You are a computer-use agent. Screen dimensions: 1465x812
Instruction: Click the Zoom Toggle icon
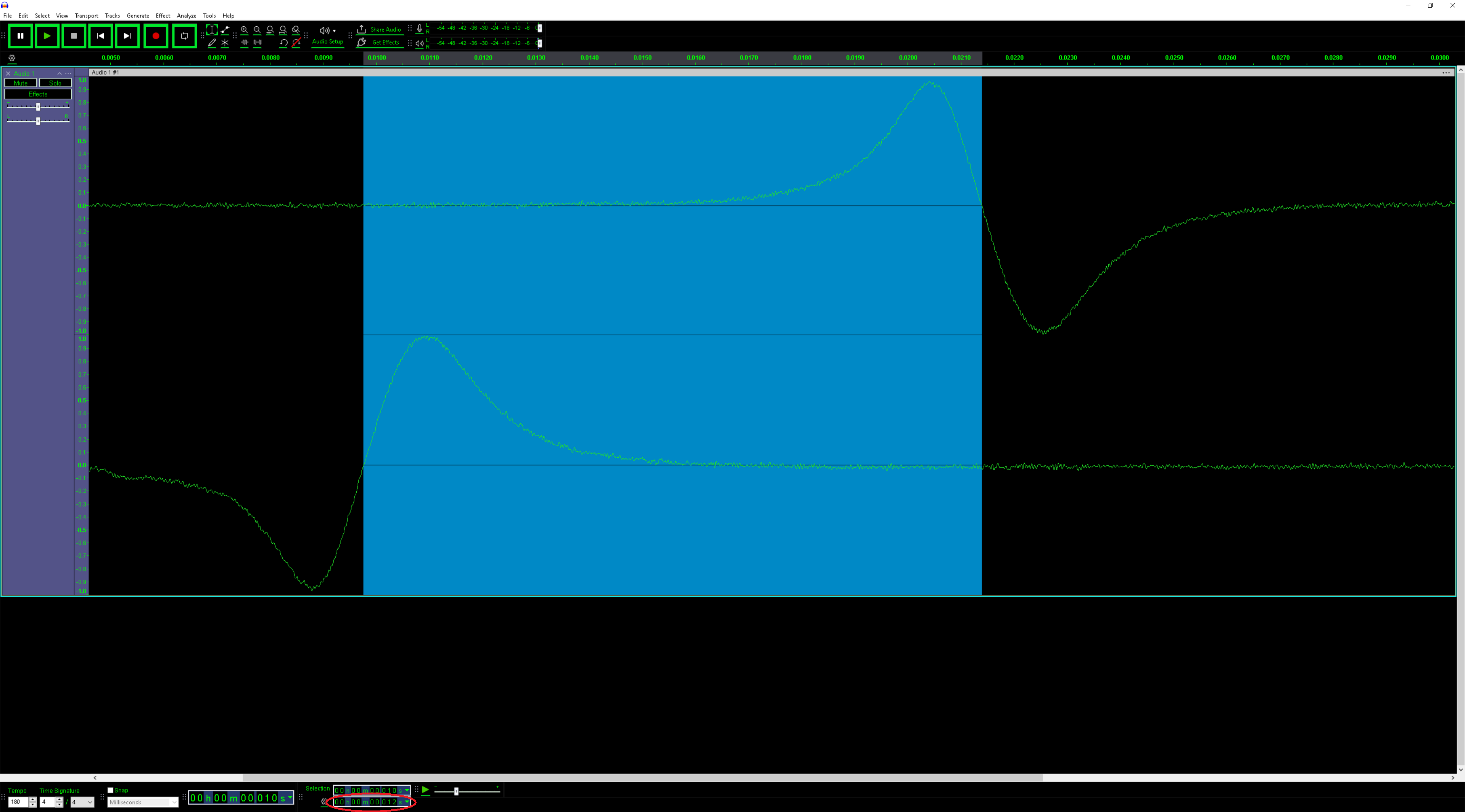pyautogui.click(x=296, y=30)
